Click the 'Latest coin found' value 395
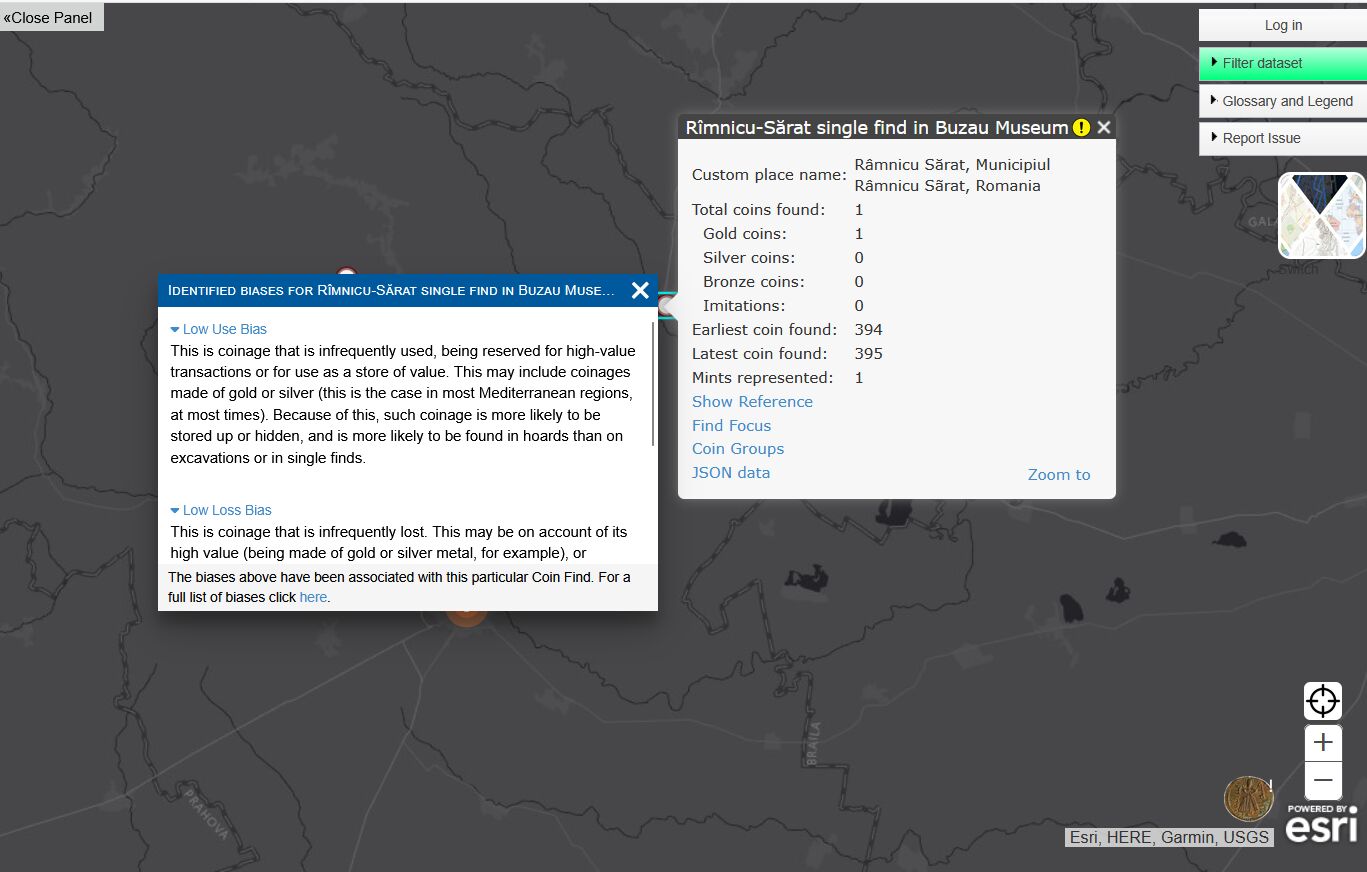1367x872 pixels. (869, 353)
